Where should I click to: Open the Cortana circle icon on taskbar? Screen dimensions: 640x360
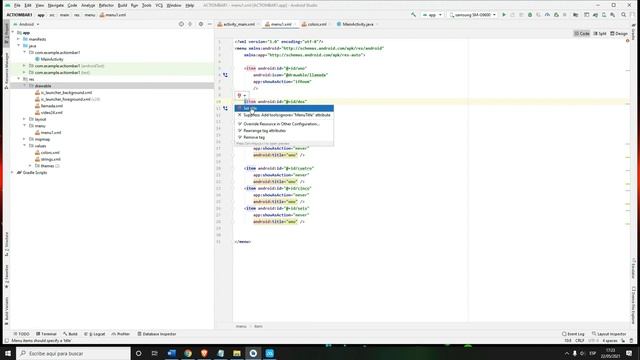point(138,353)
